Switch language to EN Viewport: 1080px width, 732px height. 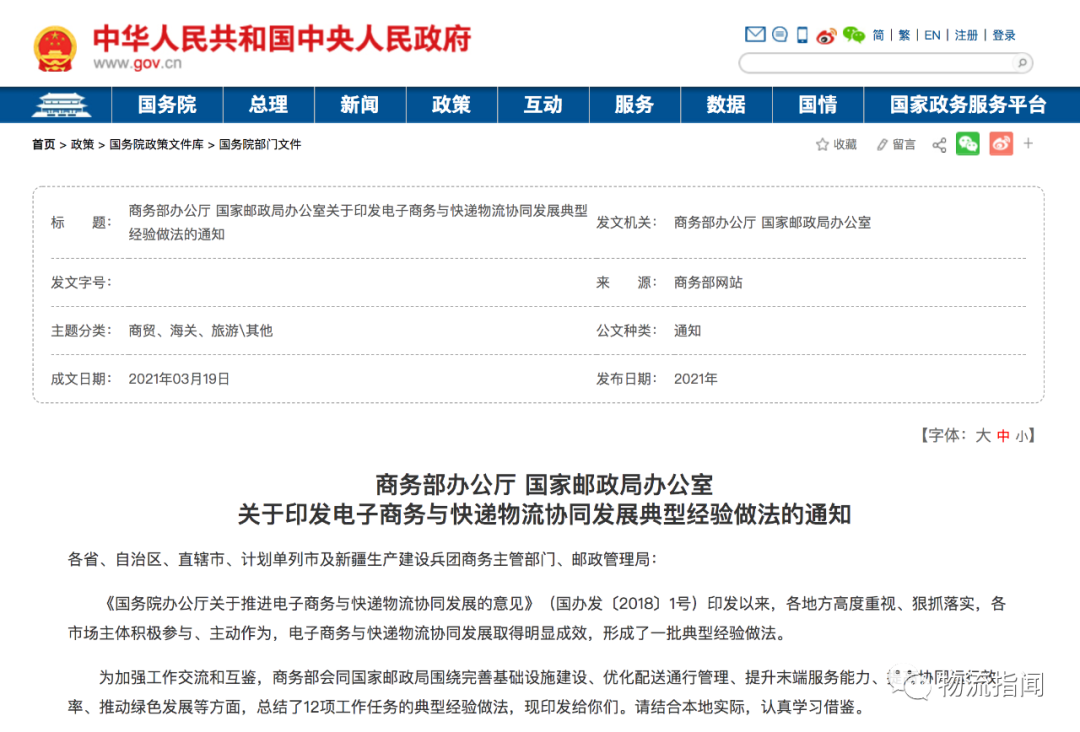coord(933,35)
